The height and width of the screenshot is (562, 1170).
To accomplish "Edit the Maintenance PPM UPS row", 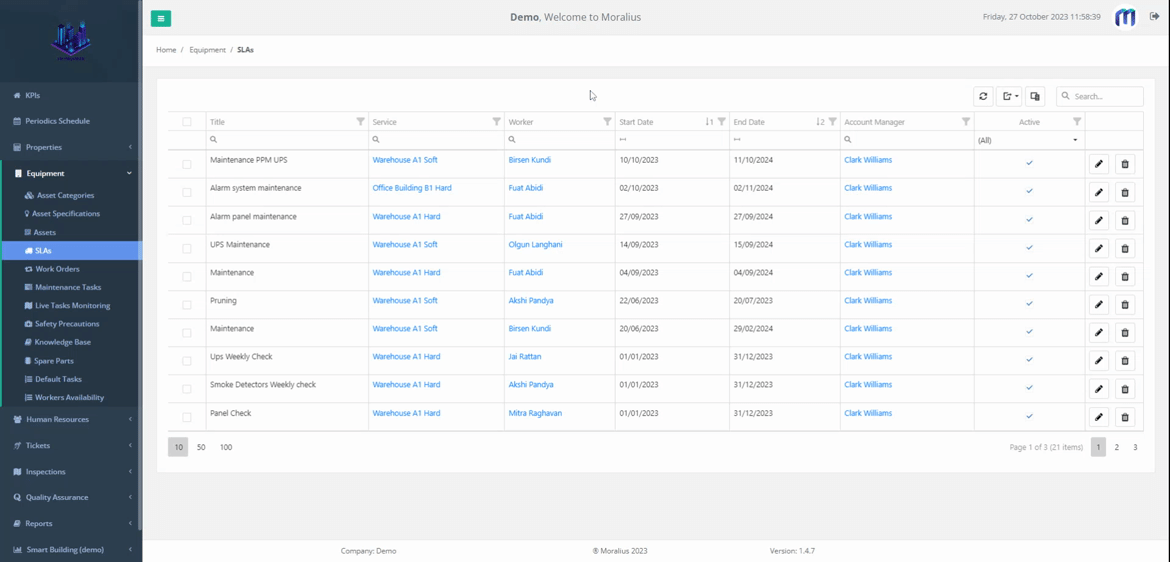I will tap(1098, 164).
